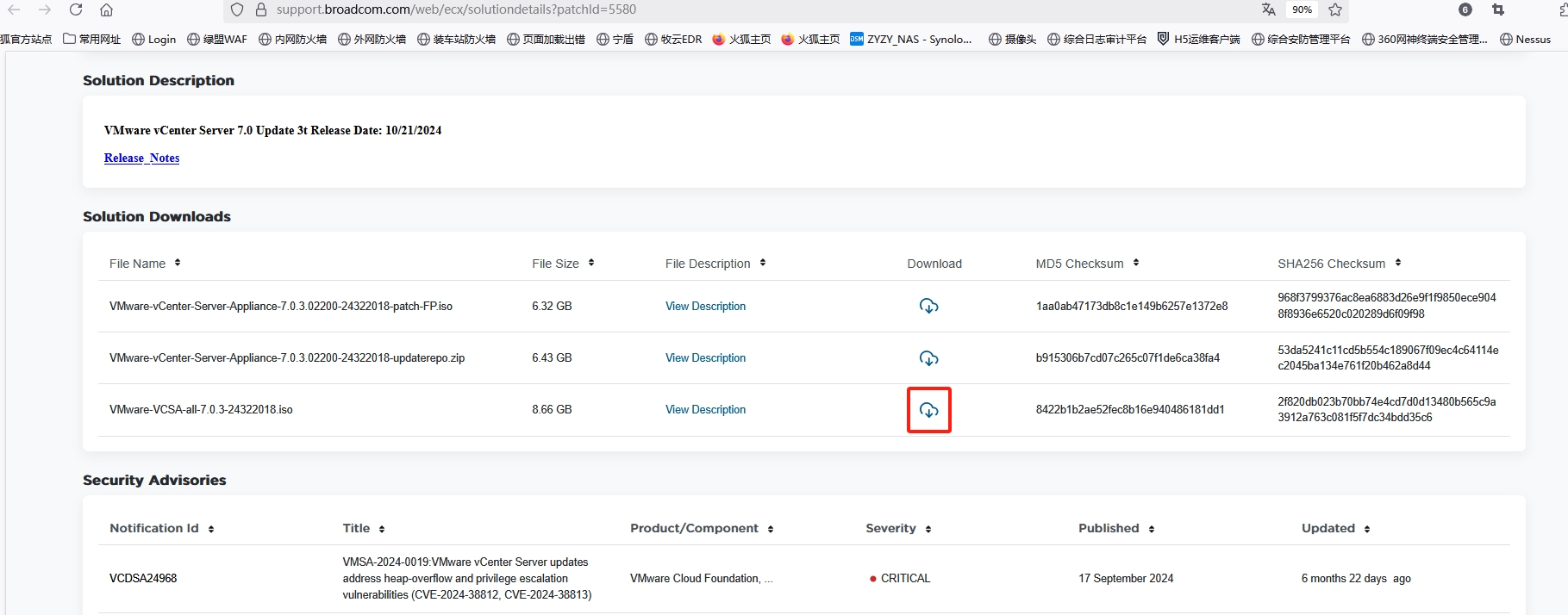The width and height of the screenshot is (1568, 615).
Task: Select notification id VCDSA24968
Action: [143, 578]
